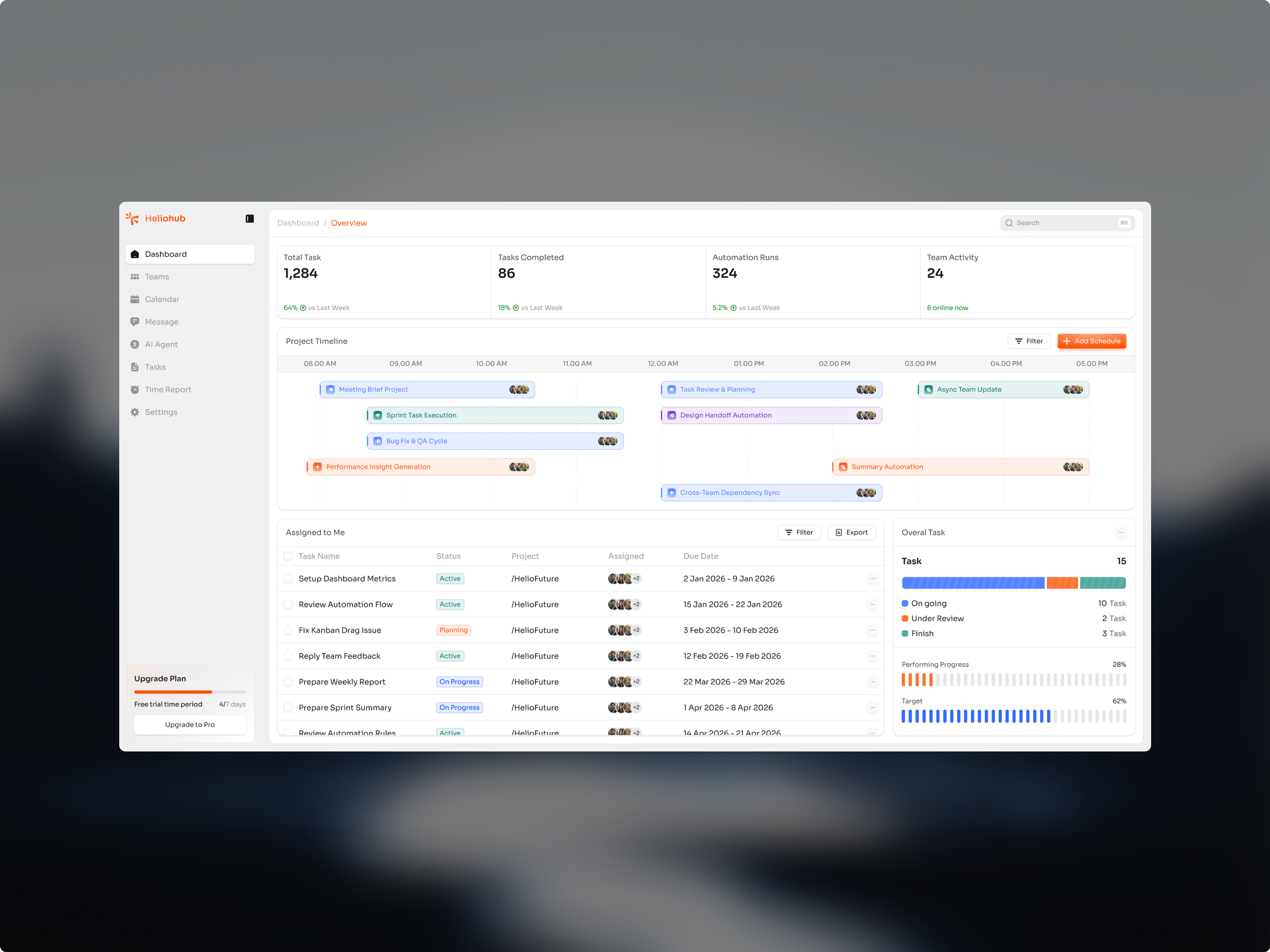Click the Add Schedule button
The image size is (1270, 952).
click(x=1092, y=341)
